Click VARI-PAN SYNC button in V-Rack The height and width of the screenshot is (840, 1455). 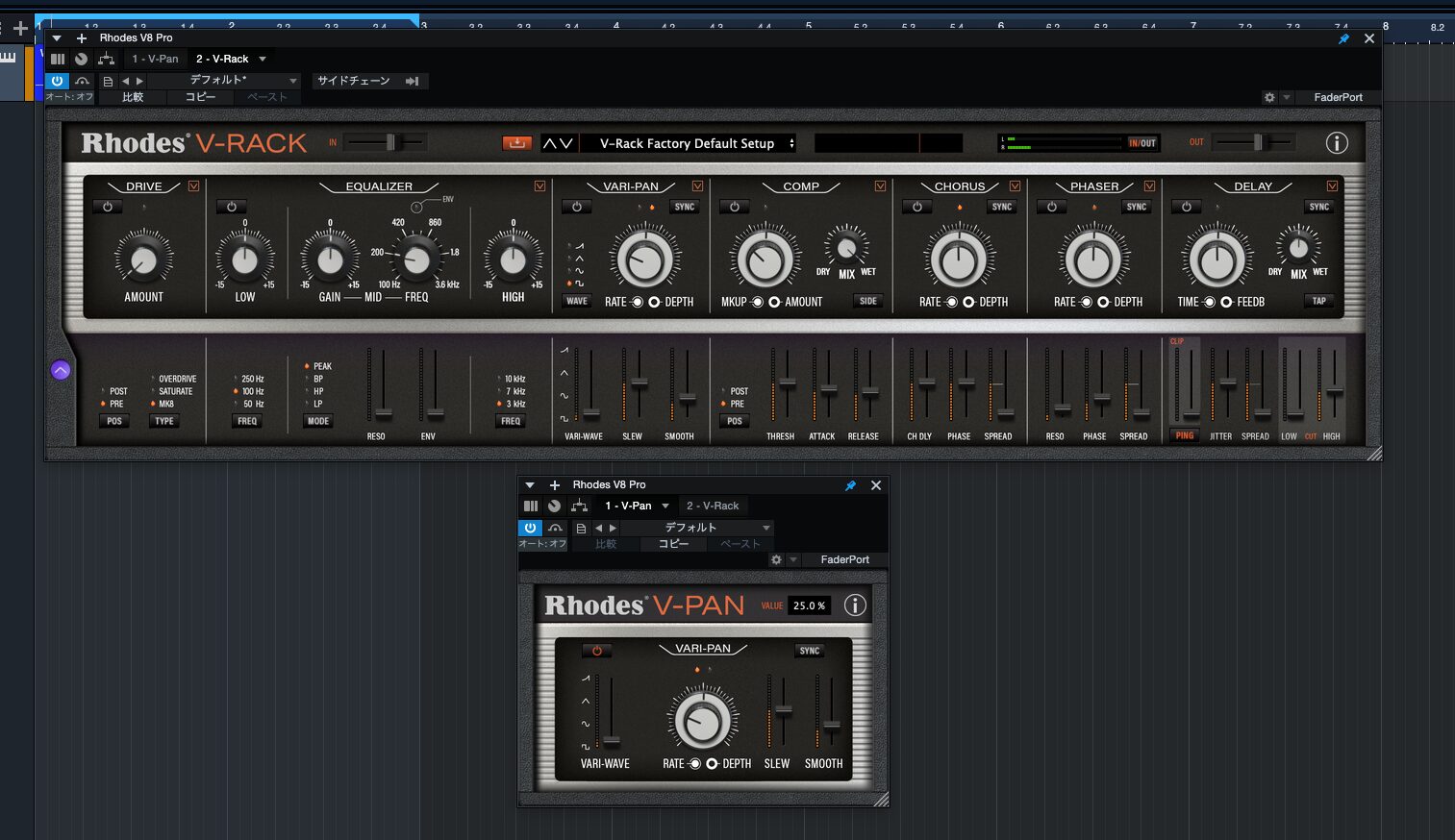tap(685, 207)
